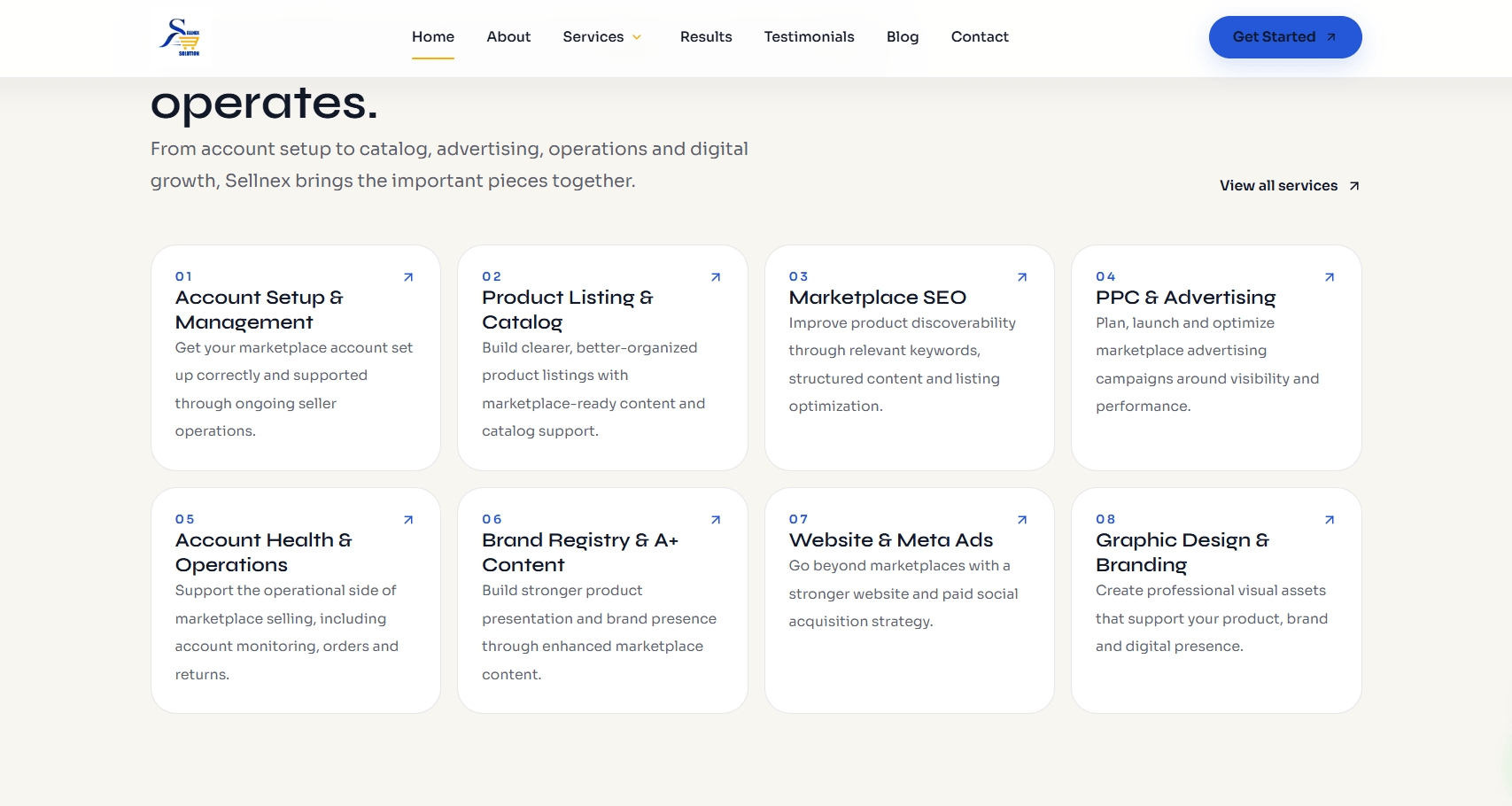Open PPC & Advertising heading
Viewport: 1512px width, 806px height.
[1186, 298]
